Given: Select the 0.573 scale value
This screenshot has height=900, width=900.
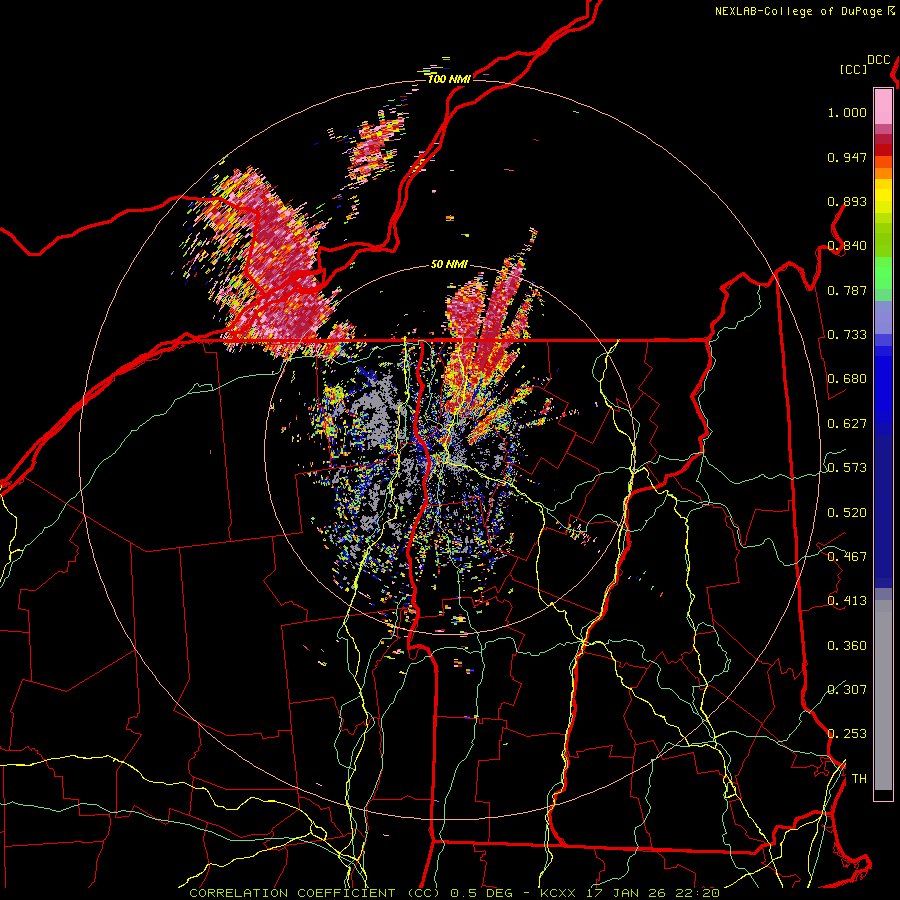Looking at the screenshot, I should (847, 468).
